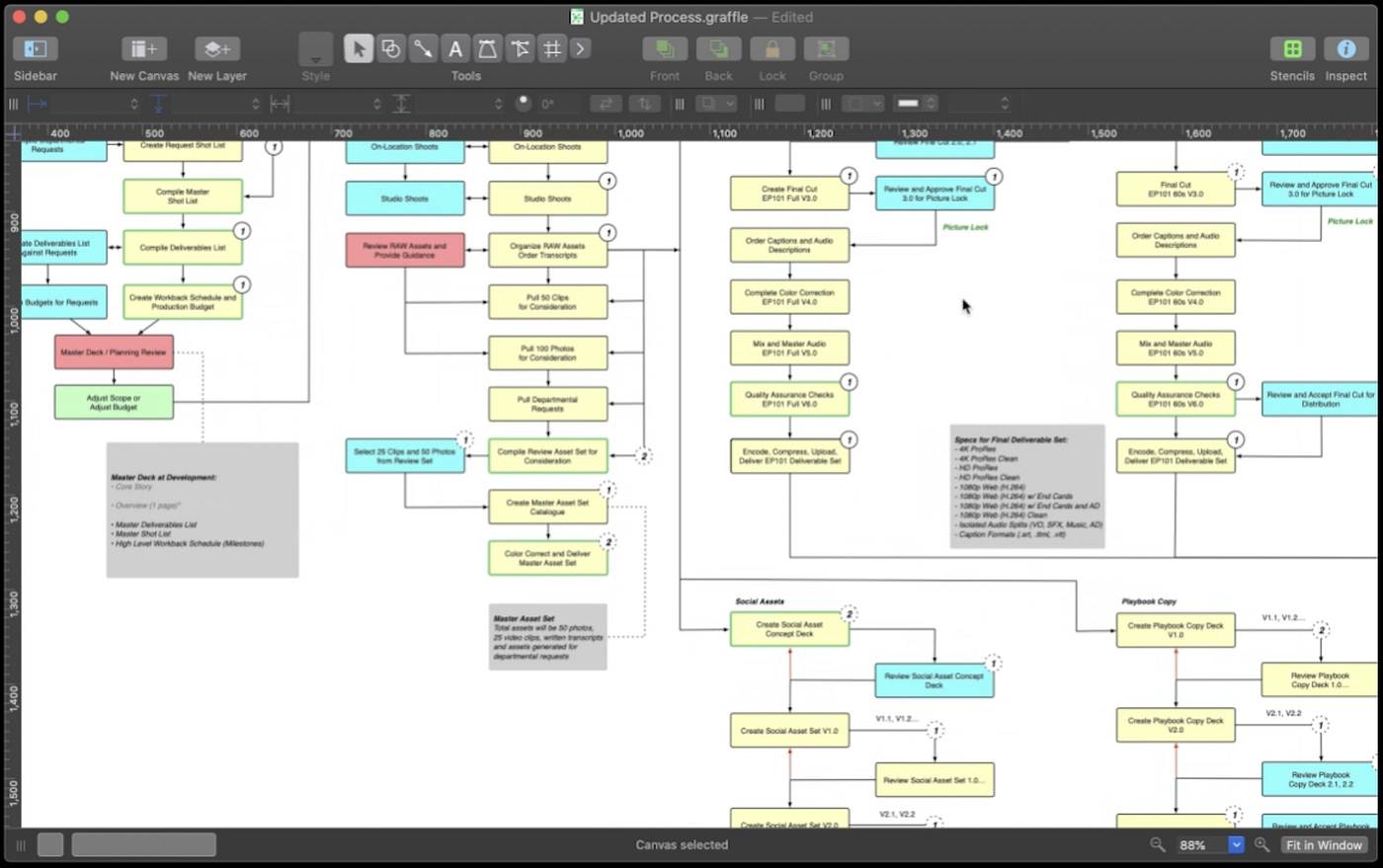
Task: Select the Text tool
Action: tap(455, 48)
